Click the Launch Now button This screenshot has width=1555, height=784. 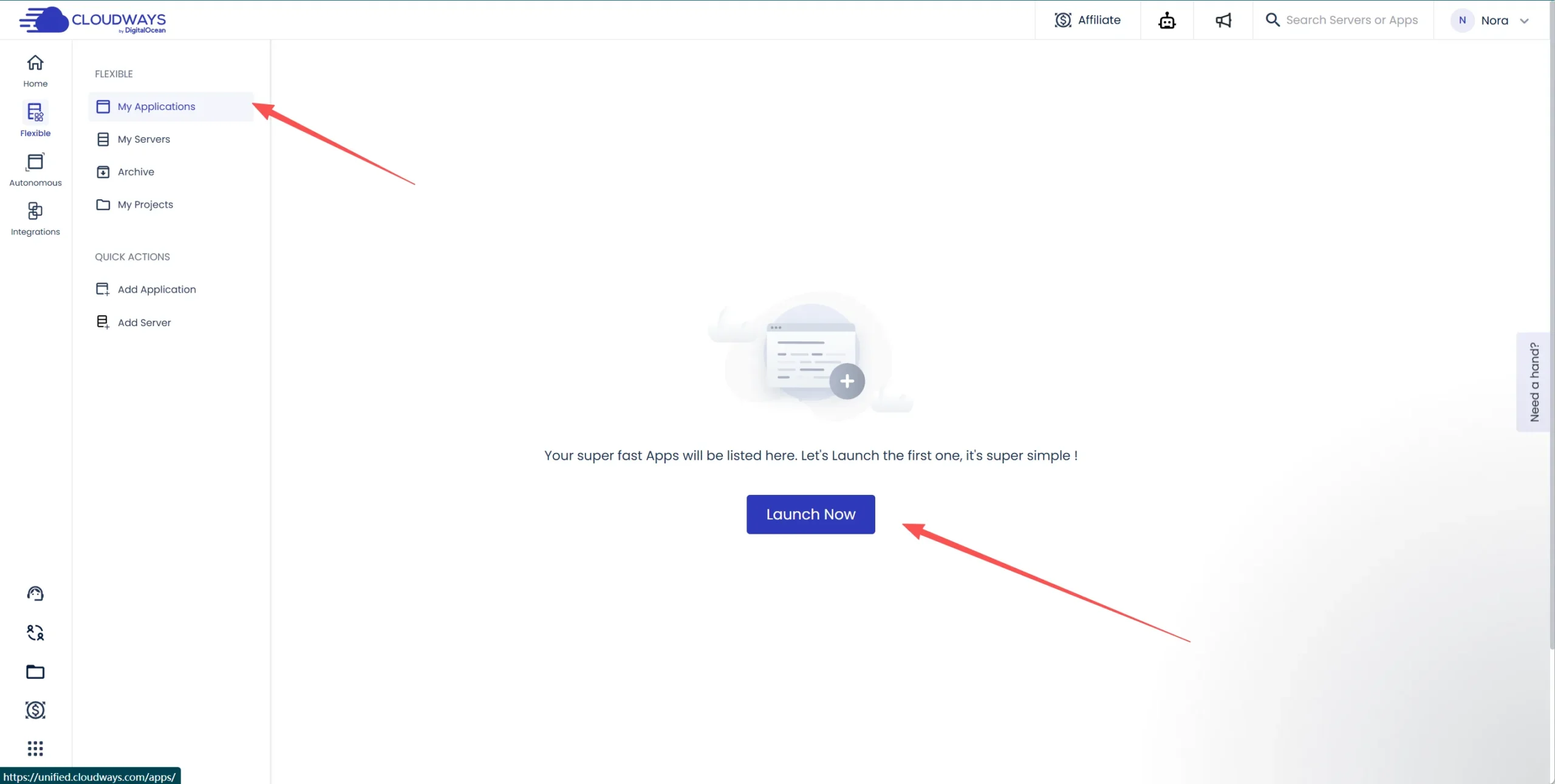coord(810,514)
